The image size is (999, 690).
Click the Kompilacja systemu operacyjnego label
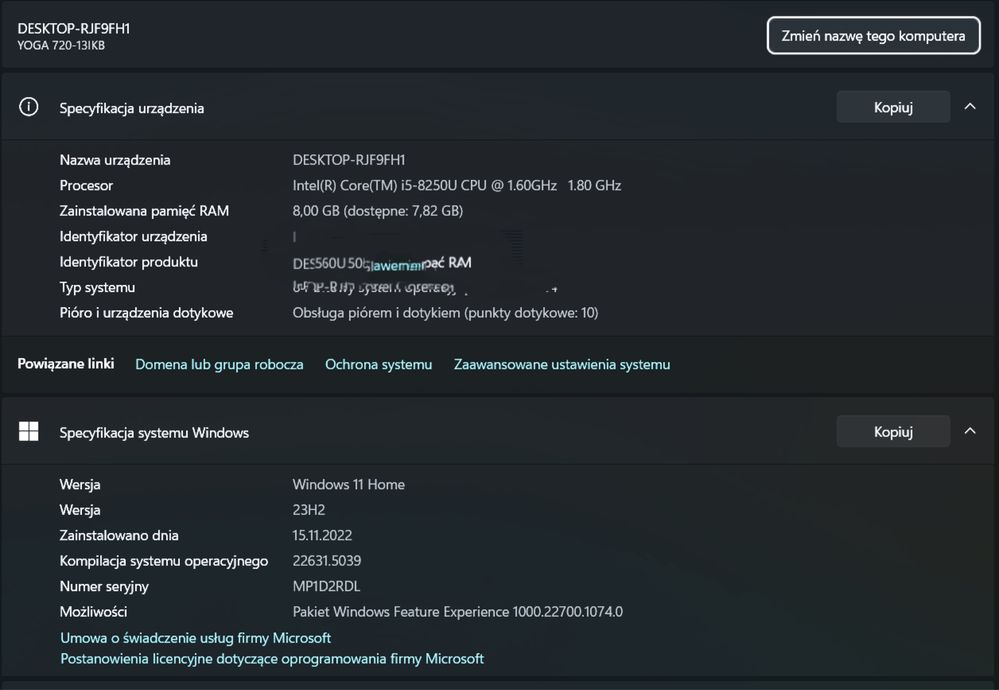tap(164, 561)
